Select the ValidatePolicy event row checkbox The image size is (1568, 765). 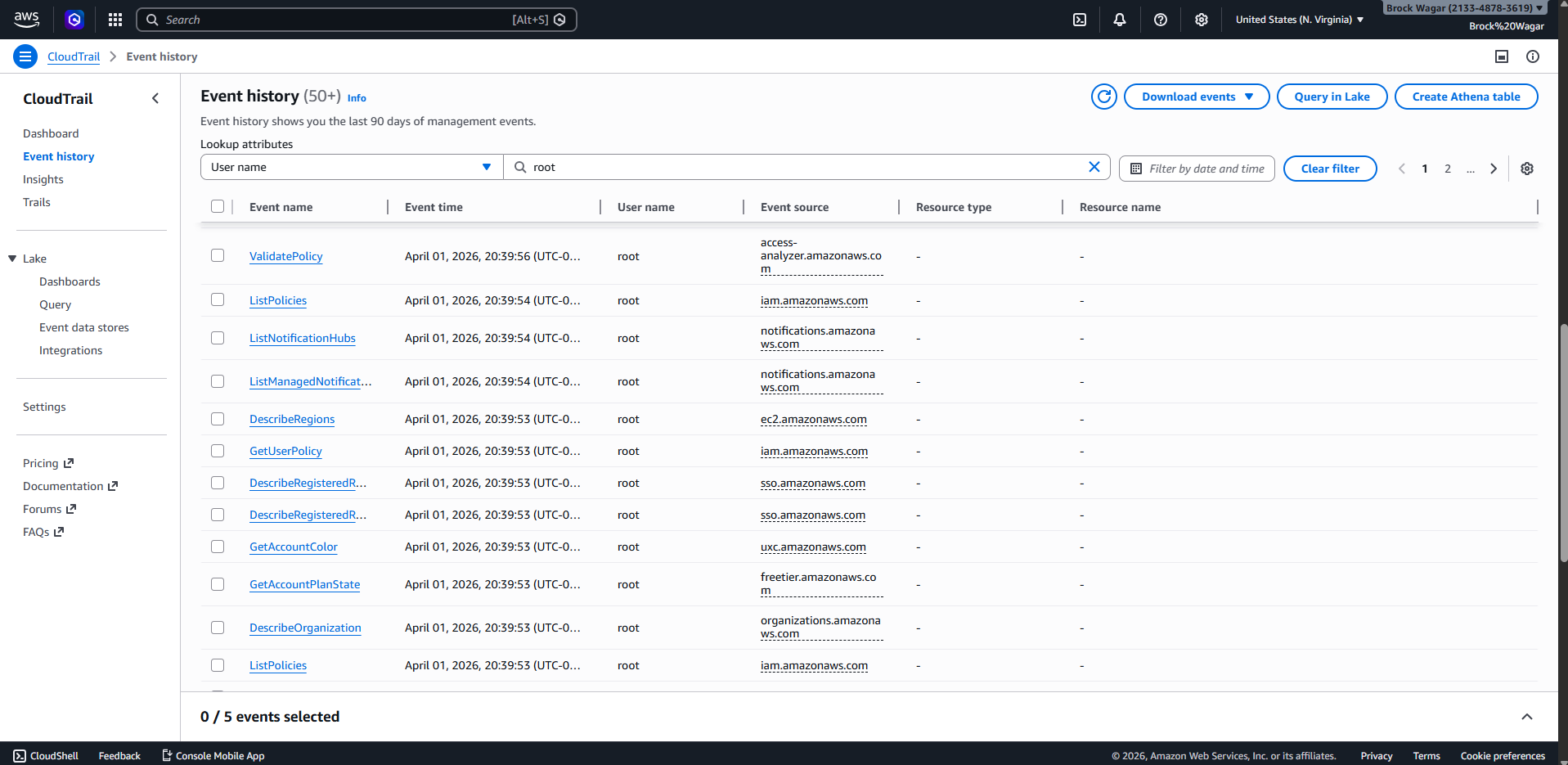coord(218,255)
